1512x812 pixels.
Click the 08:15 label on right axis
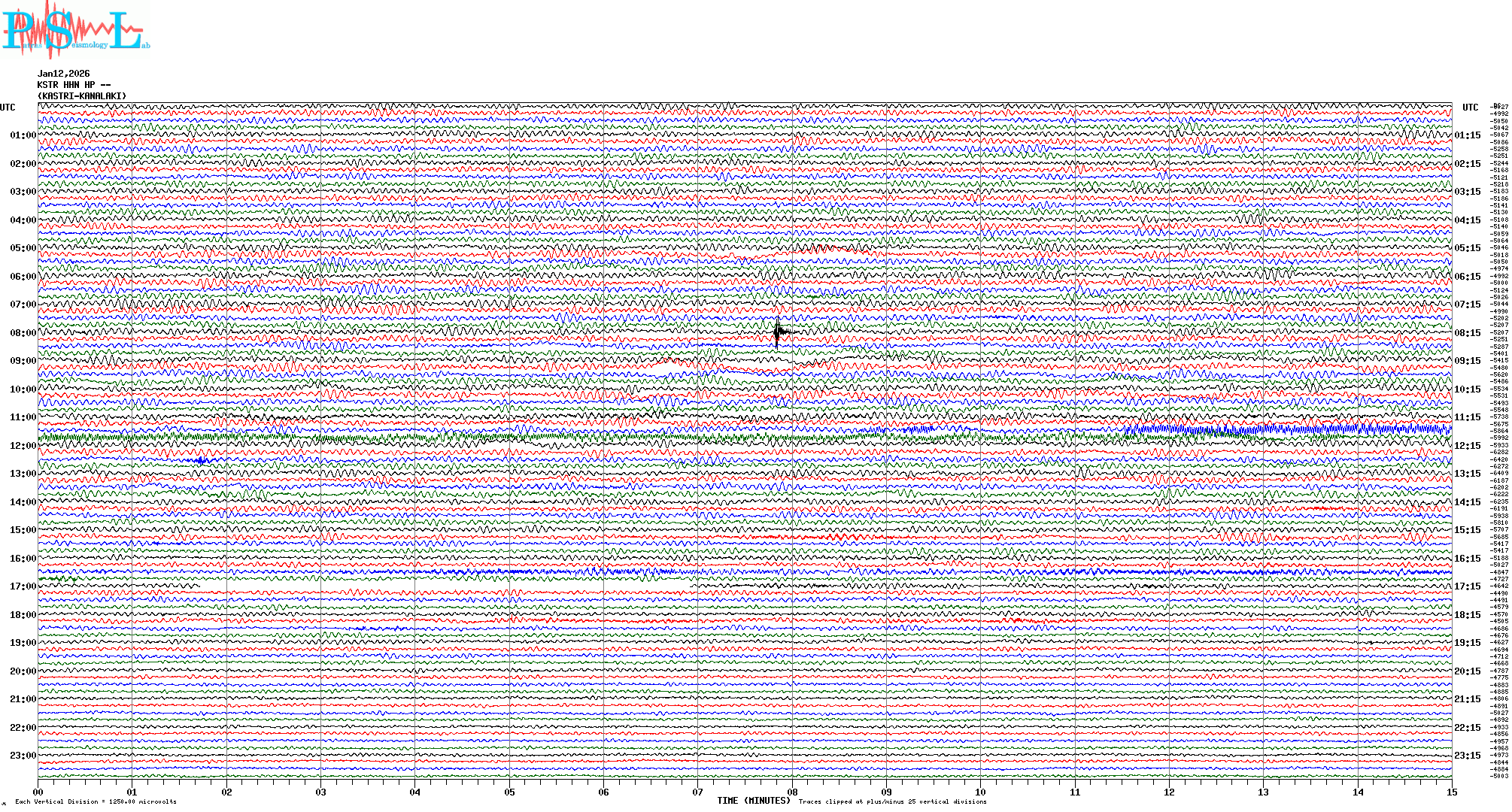1467,333
